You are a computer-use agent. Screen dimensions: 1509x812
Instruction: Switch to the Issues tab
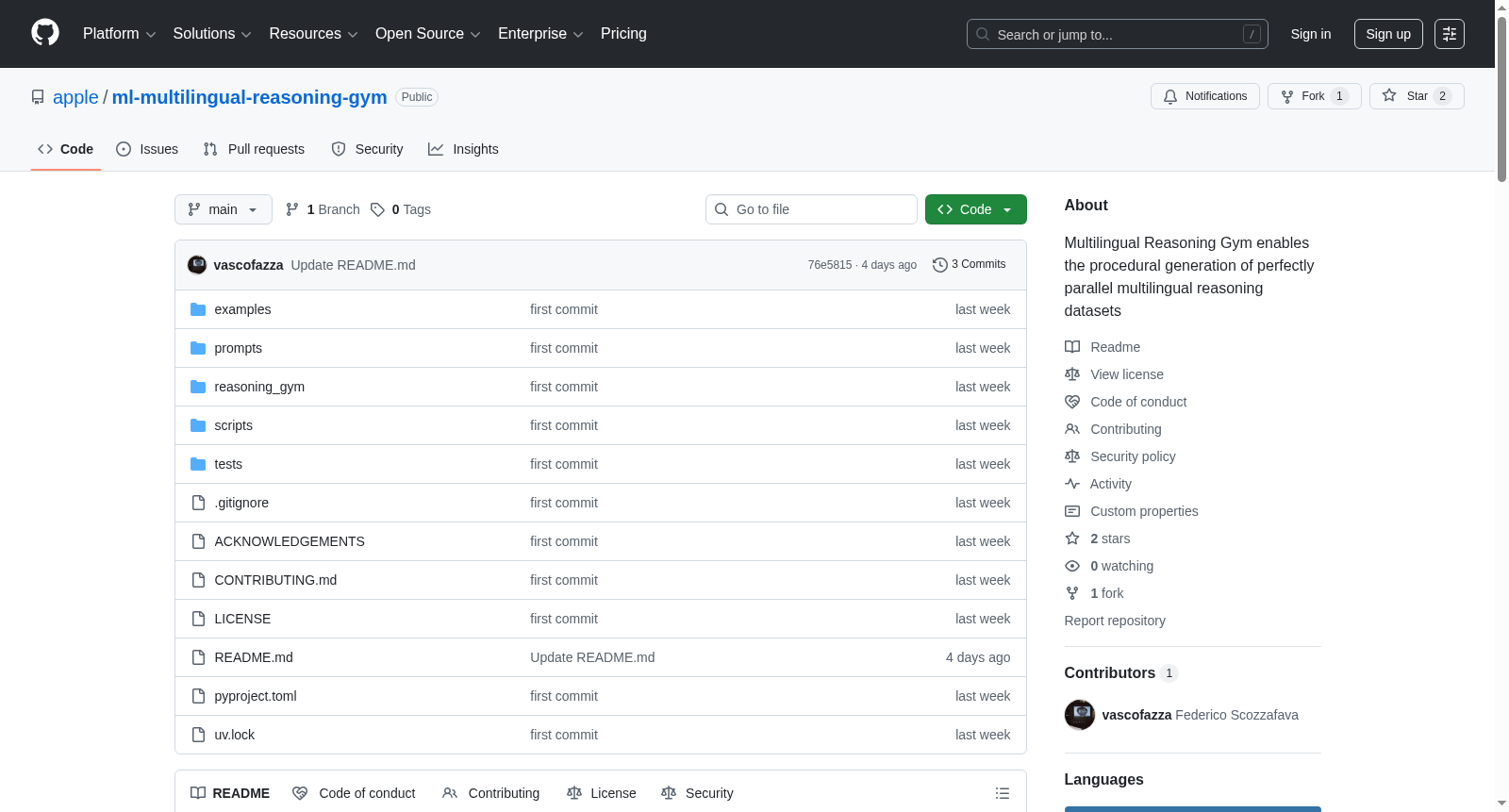(x=147, y=149)
